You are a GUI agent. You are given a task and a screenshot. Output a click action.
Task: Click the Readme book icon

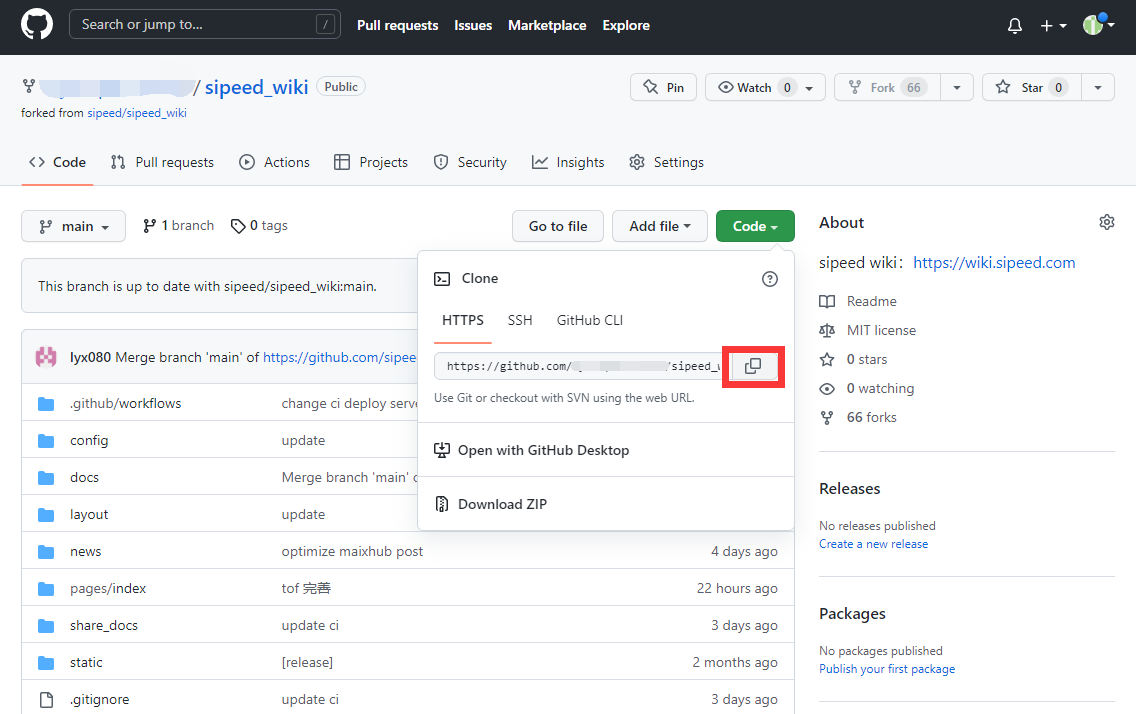tap(827, 301)
